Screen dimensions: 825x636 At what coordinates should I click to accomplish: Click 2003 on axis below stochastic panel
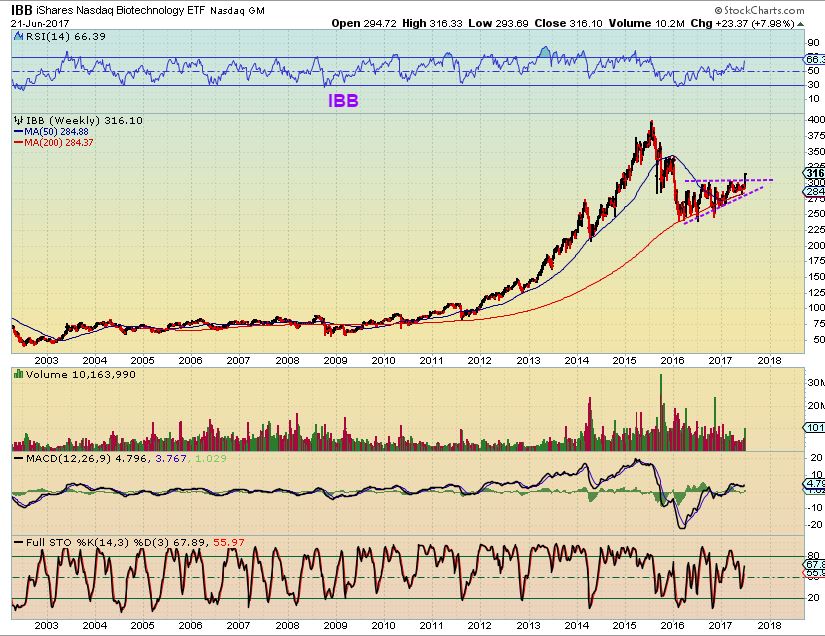click(x=46, y=625)
